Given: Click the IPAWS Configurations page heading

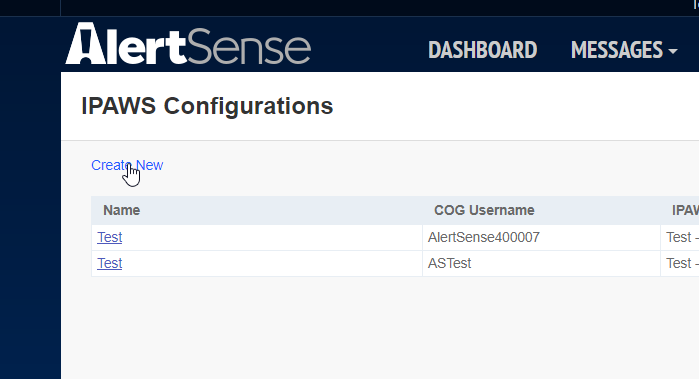Looking at the screenshot, I should point(207,106).
